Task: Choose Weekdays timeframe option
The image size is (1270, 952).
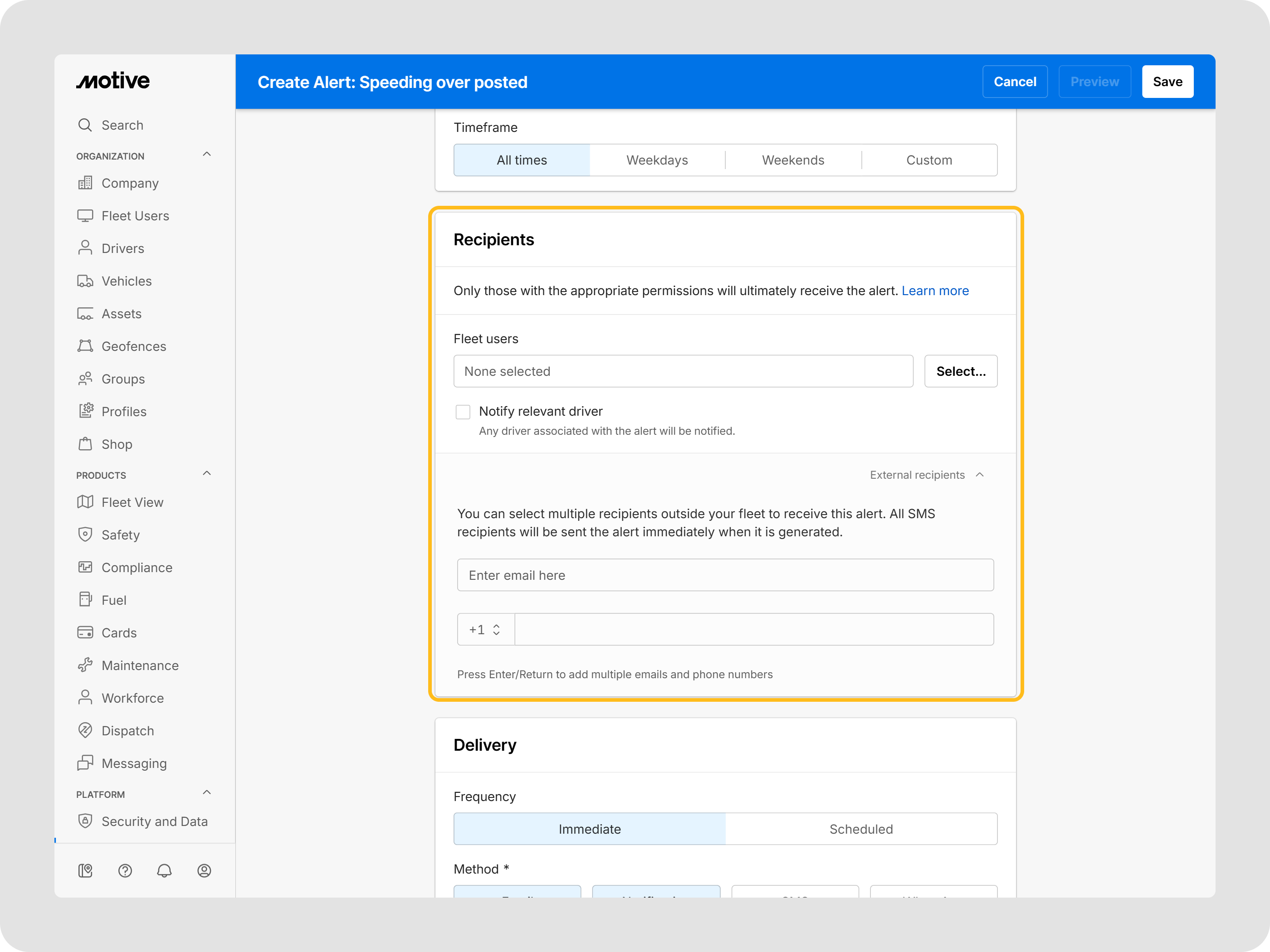Action: pyautogui.click(x=657, y=160)
